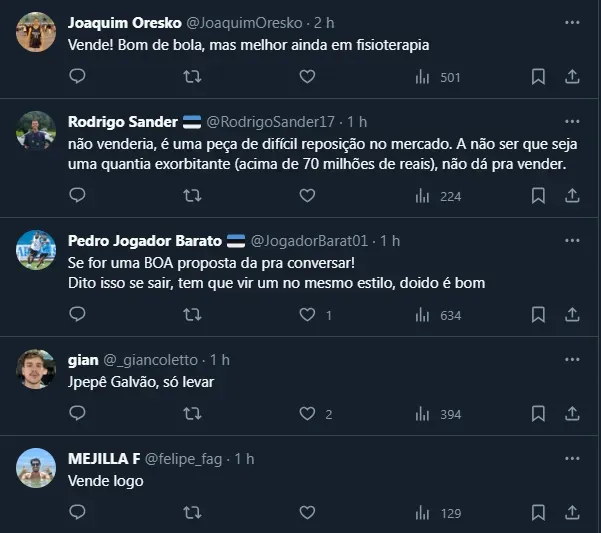Share Pedro Jogador Barato's tweet

pos(572,315)
